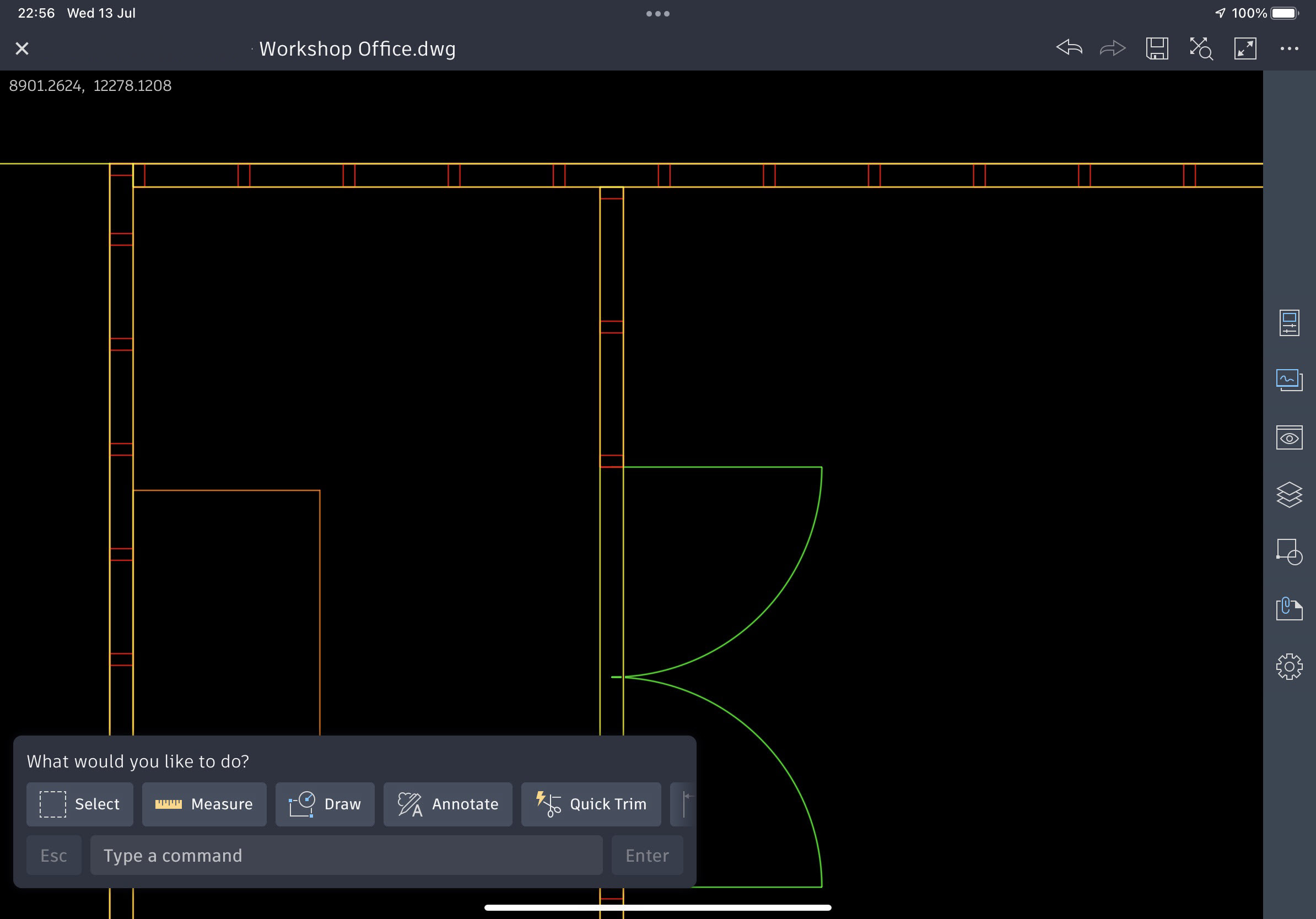Open the Blocks panel icon
The image size is (1316, 919).
click(1289, 552)
